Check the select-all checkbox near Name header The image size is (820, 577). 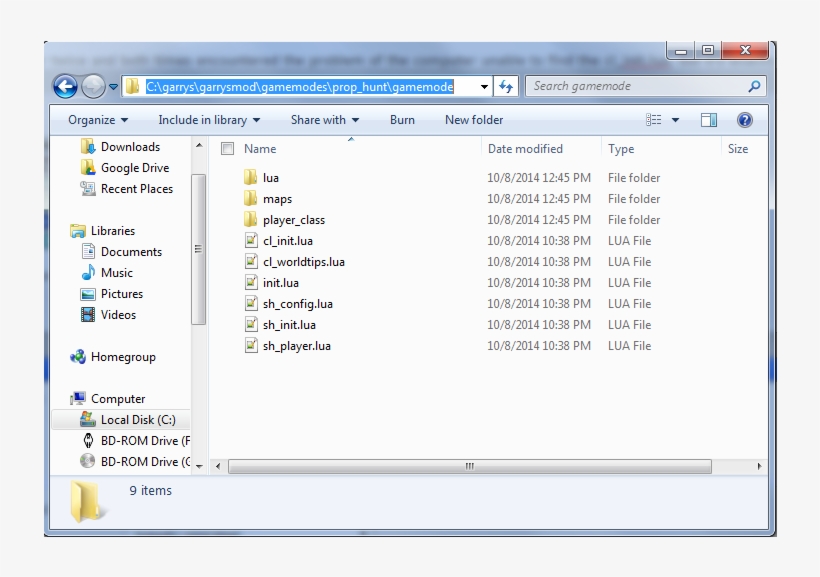(x=228, y=147)
